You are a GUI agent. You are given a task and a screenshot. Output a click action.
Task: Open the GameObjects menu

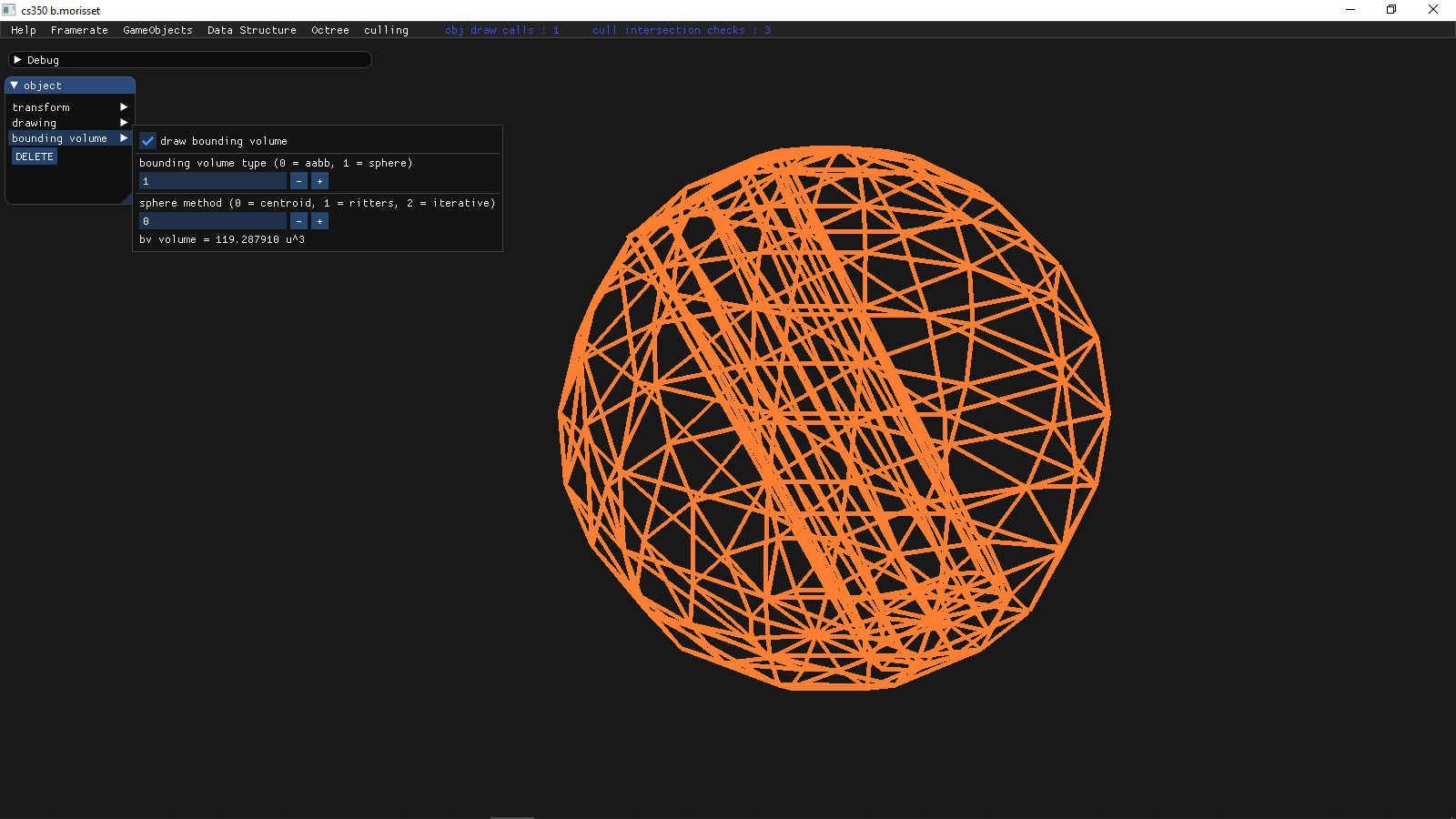(157, 30)
